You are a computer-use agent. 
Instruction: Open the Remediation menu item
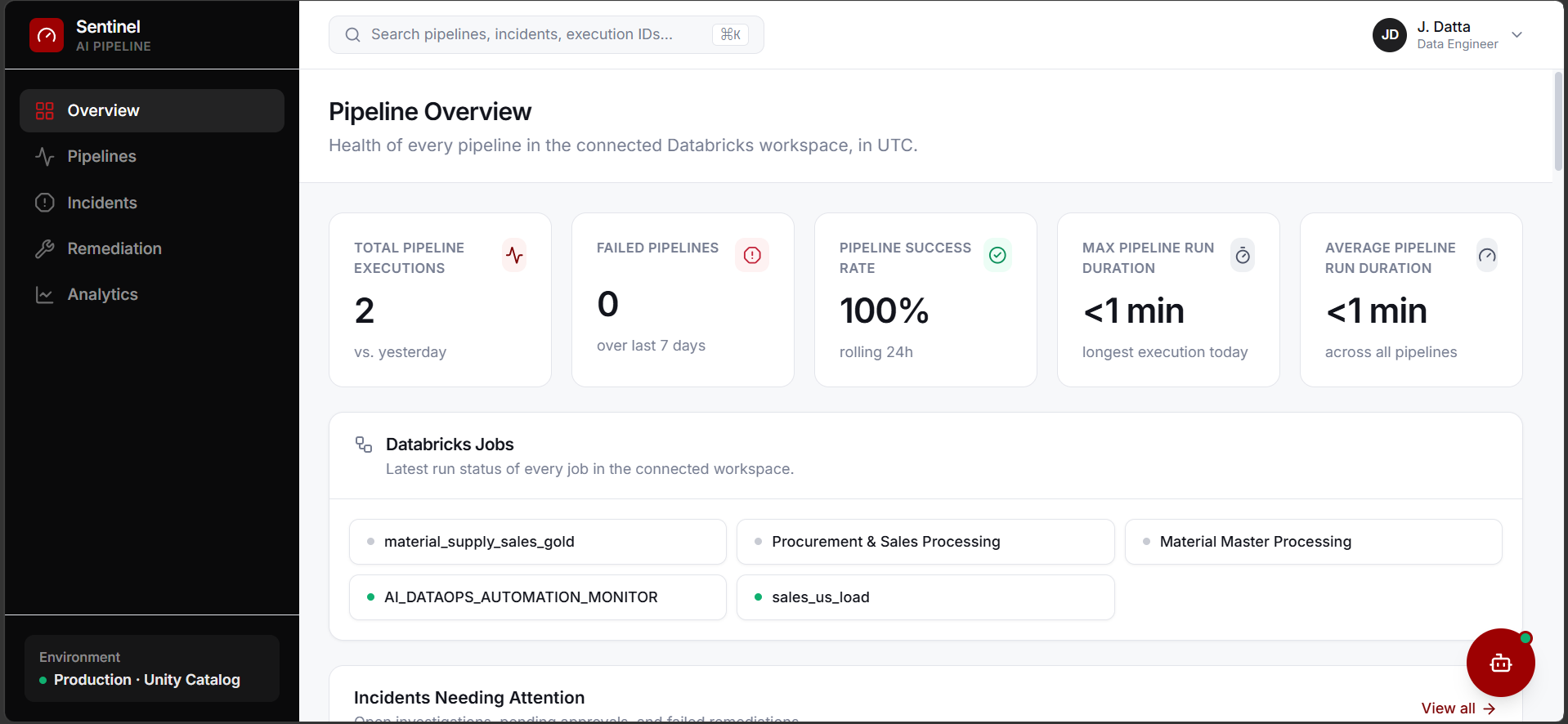point(152,248)
